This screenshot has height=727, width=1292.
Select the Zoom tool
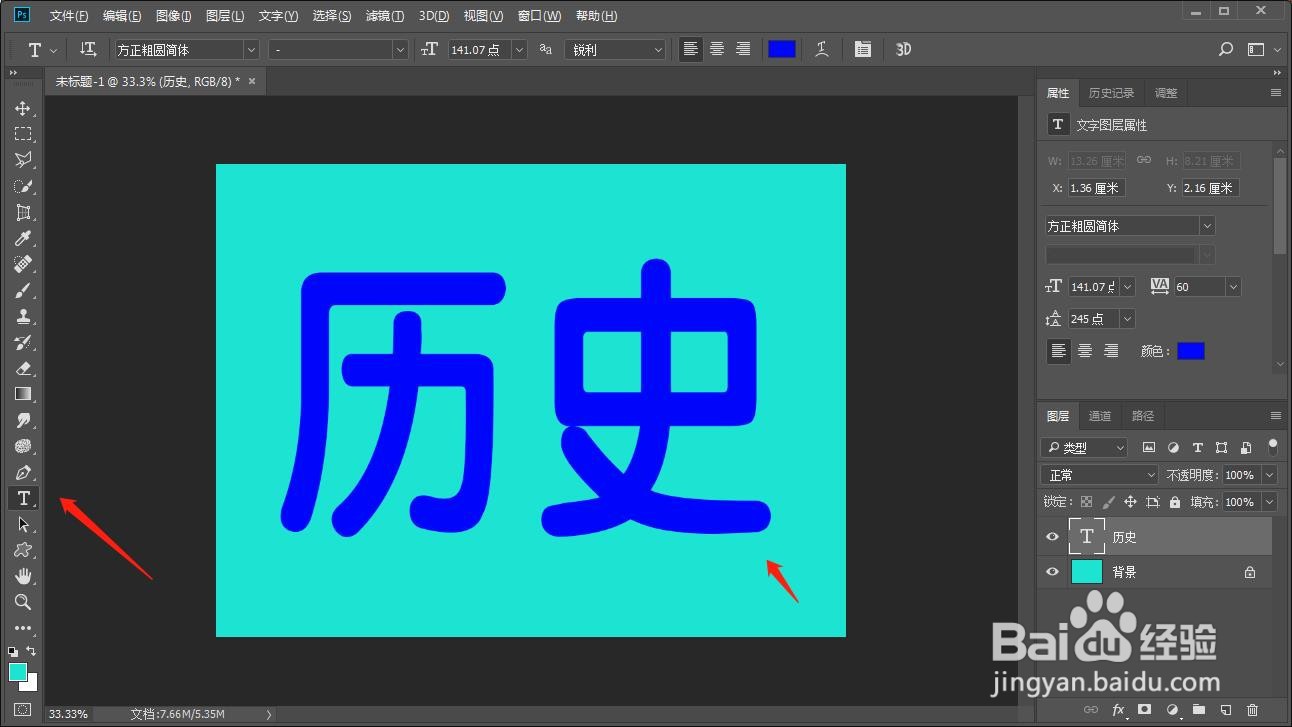point(23,602)
